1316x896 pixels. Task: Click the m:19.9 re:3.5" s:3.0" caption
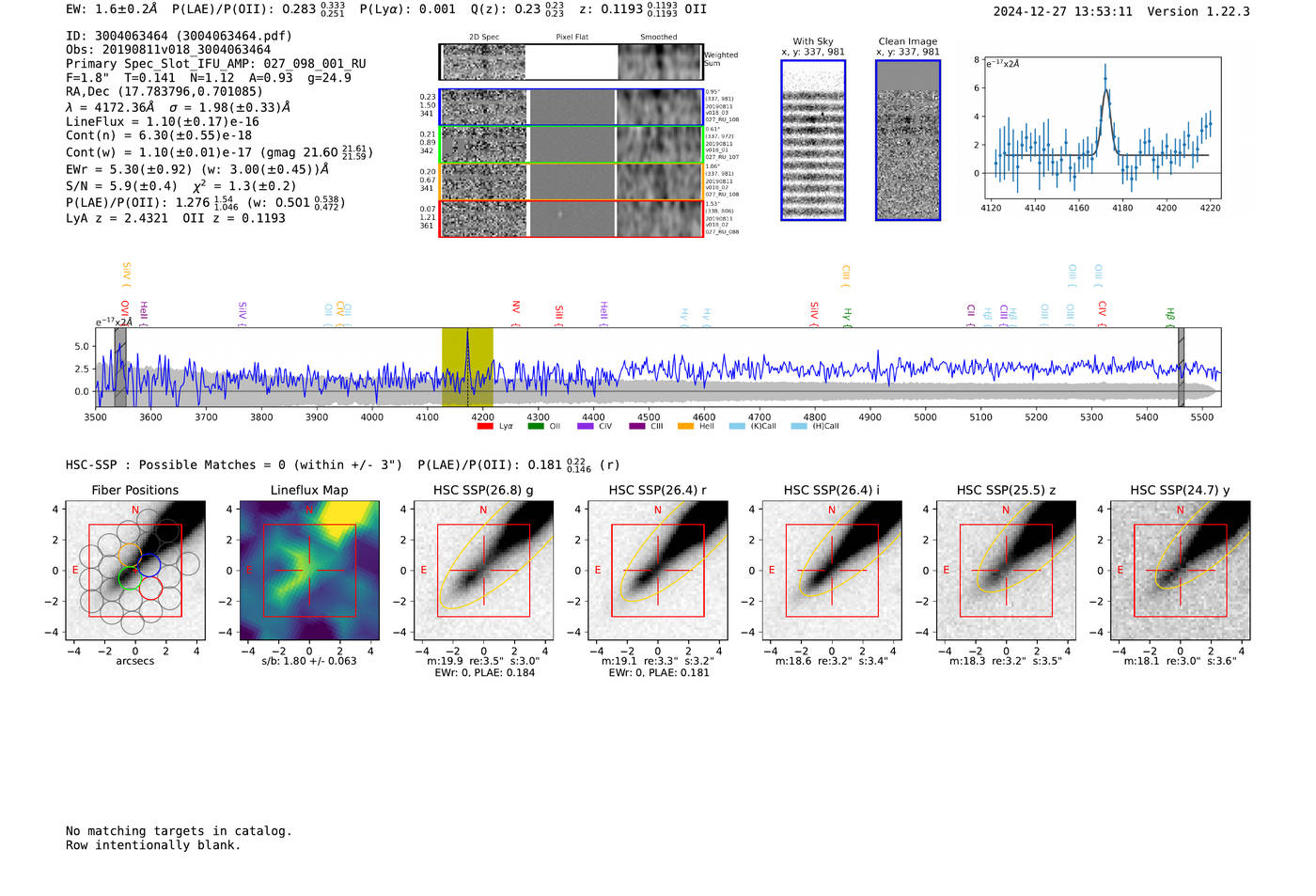[x=483, y=661]
